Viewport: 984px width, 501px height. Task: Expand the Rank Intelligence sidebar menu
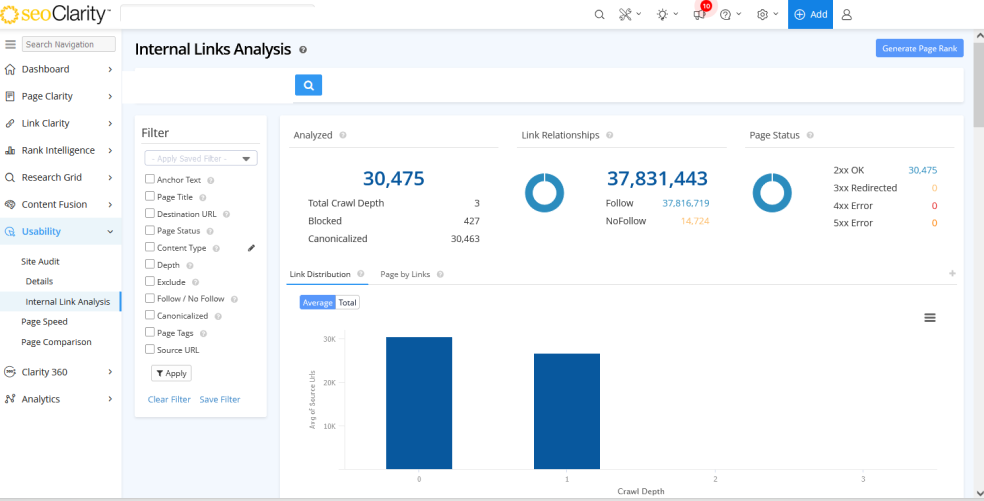coord(60,150)
